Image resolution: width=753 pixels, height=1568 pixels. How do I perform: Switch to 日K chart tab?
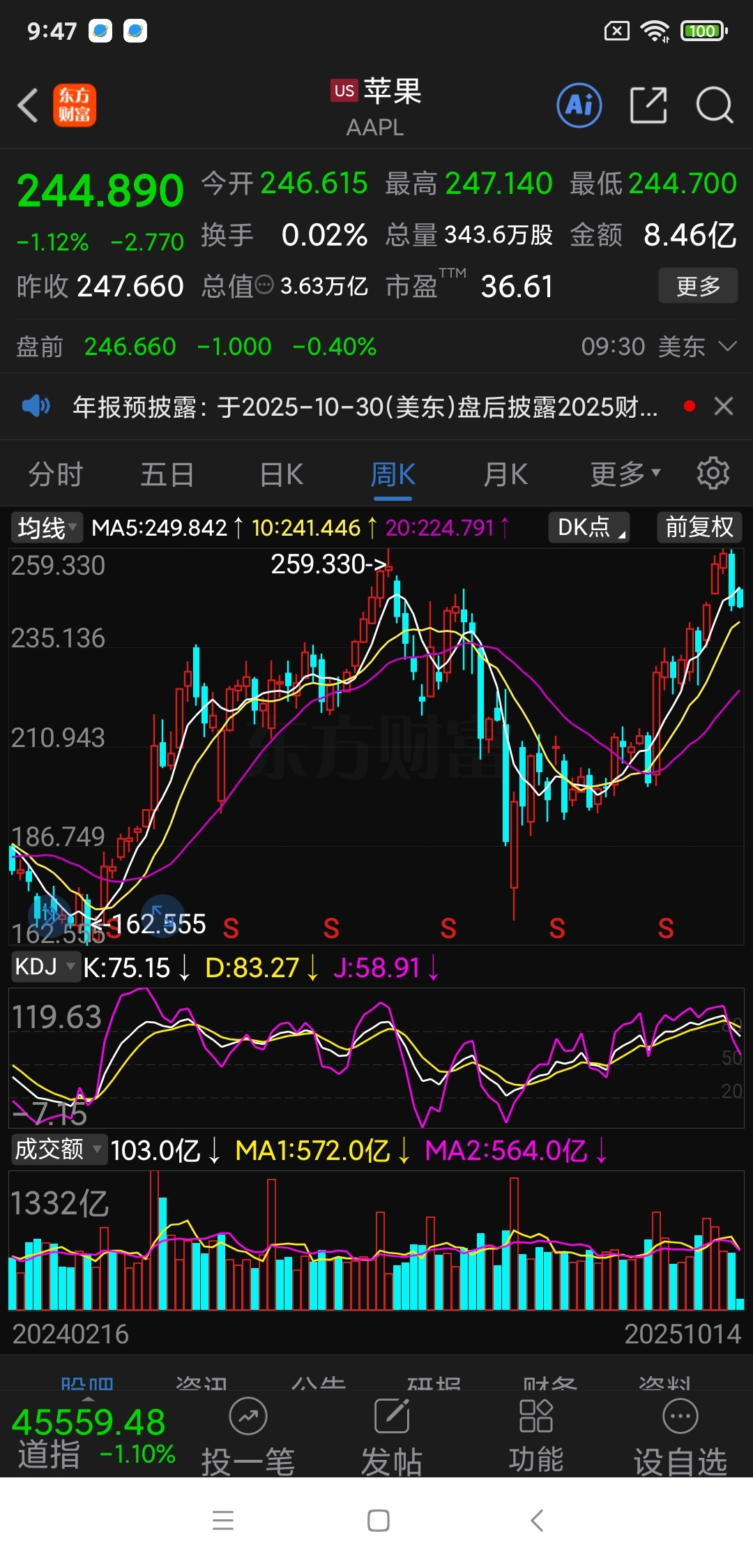[x=281, y=474]
